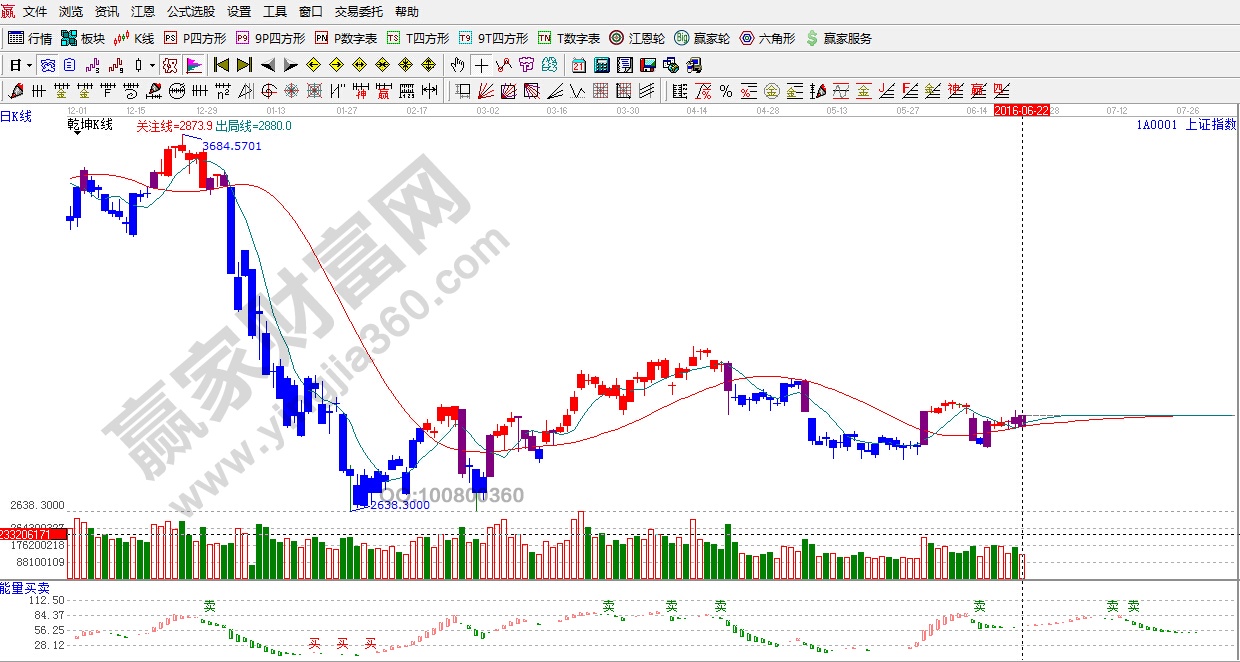
Task: Click the red floppy disk save icon
Action: 648,65
